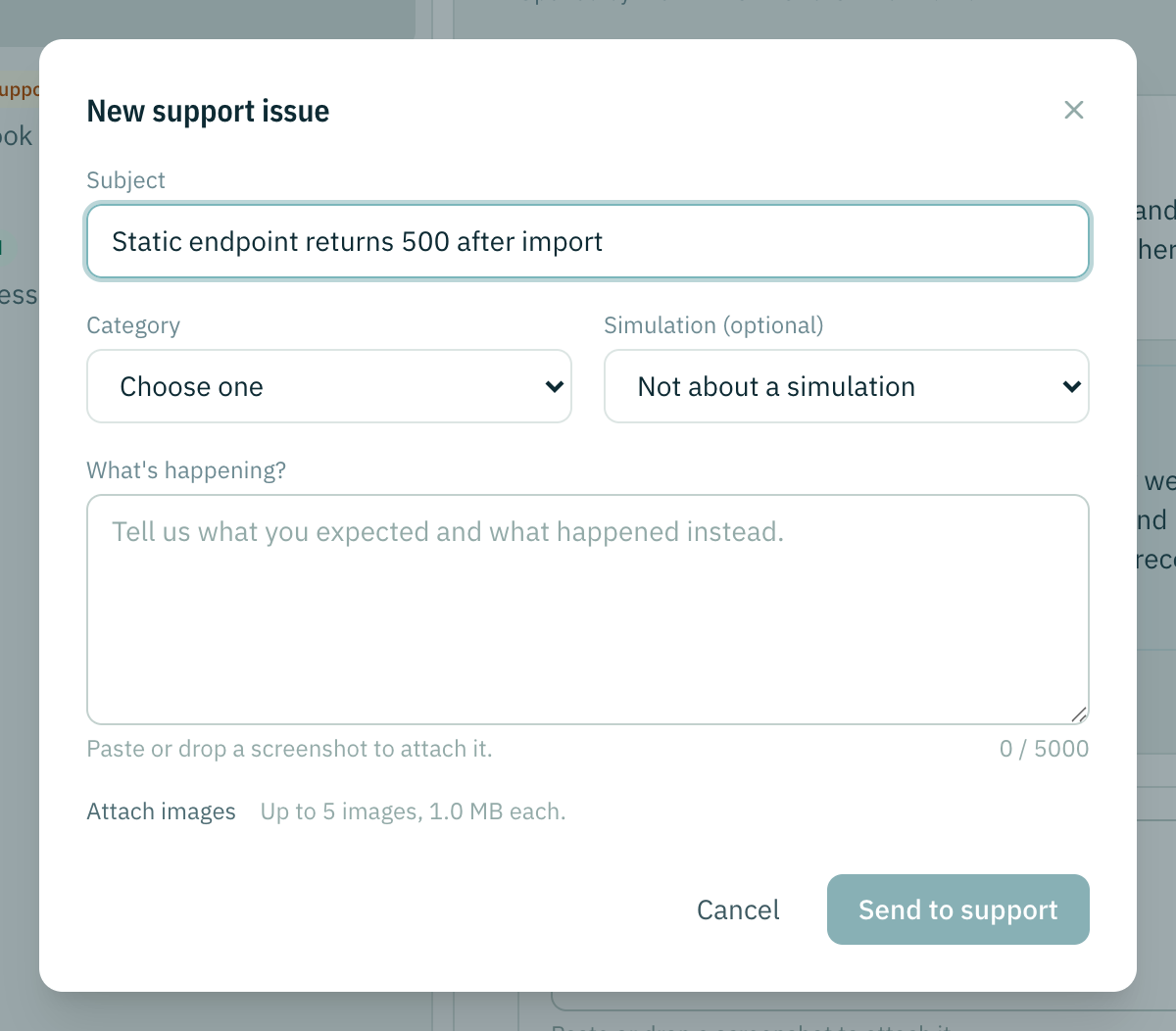
Task: Click the Subject text field
Action: click(588, 241)
